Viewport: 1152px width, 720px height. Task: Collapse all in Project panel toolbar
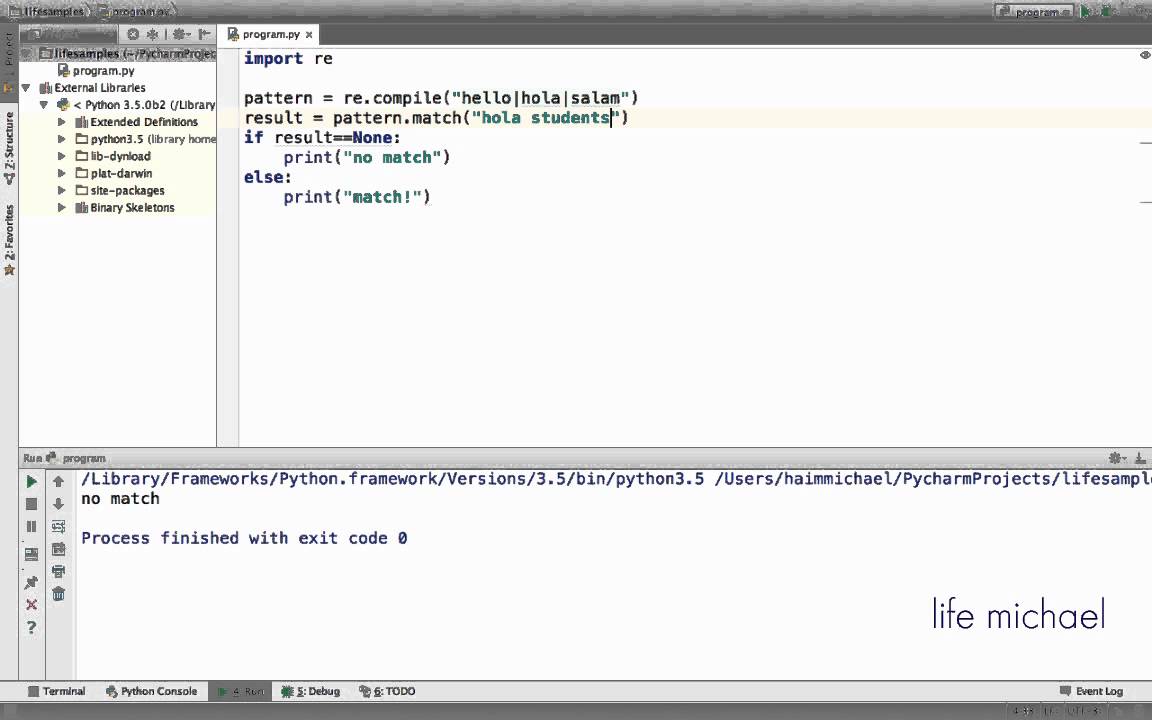click(152, 34)
